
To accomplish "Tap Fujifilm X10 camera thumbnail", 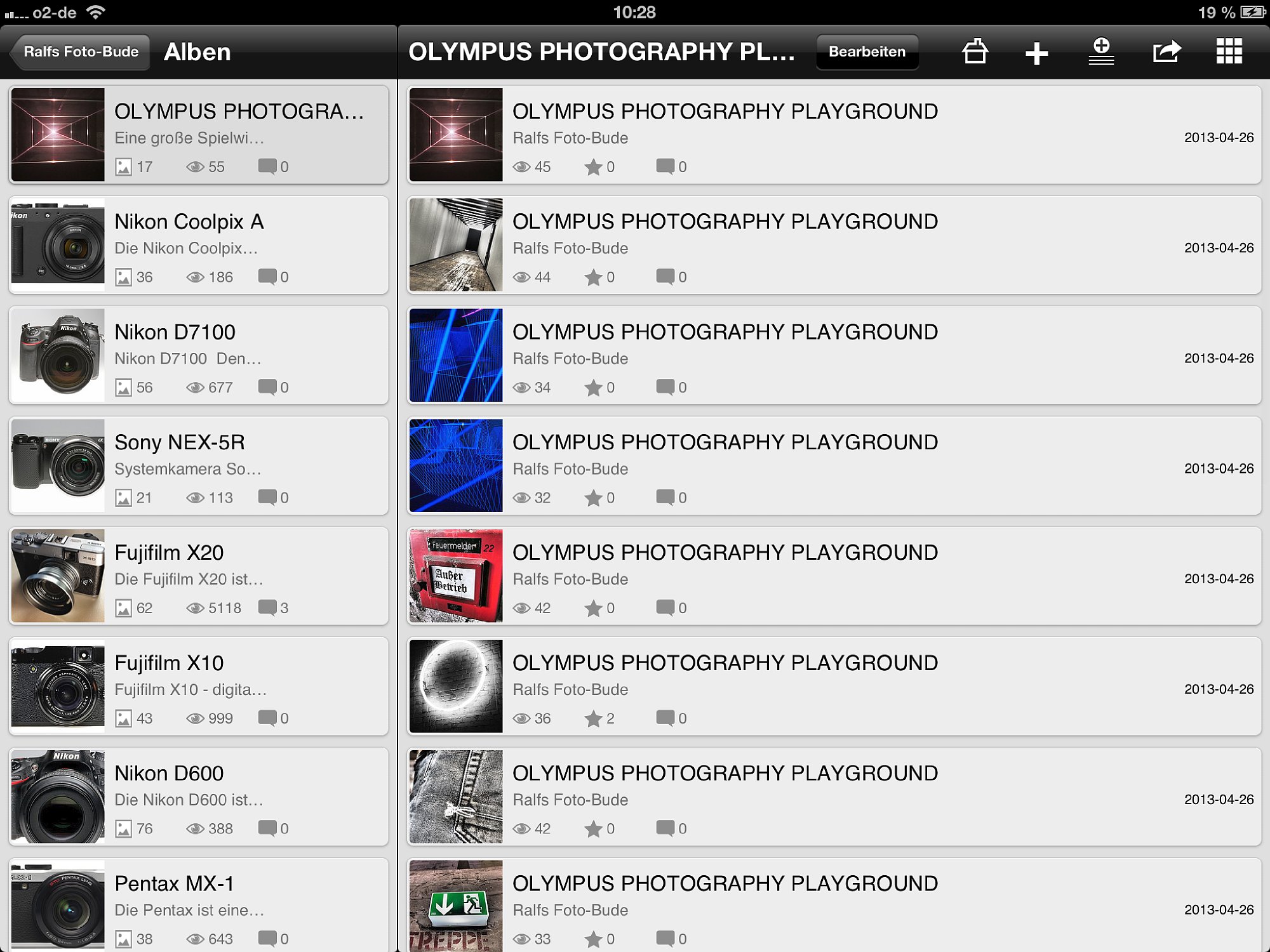I will click(x=58, y=687).
